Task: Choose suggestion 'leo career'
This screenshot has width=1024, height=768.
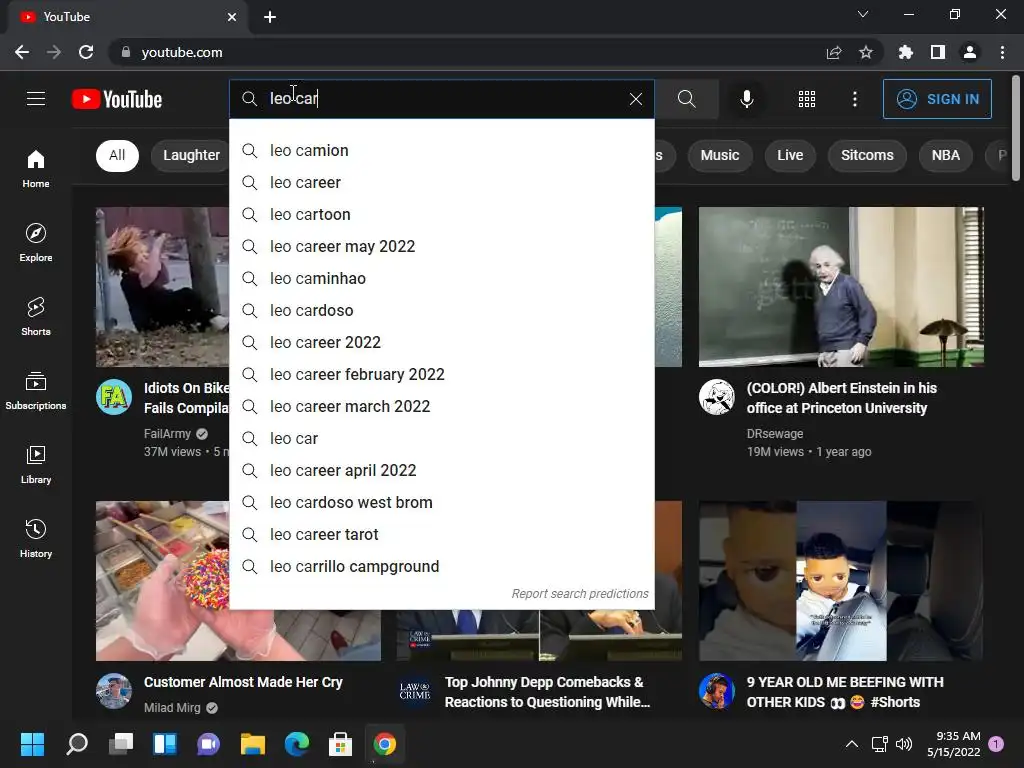Action: pos(442,182)
